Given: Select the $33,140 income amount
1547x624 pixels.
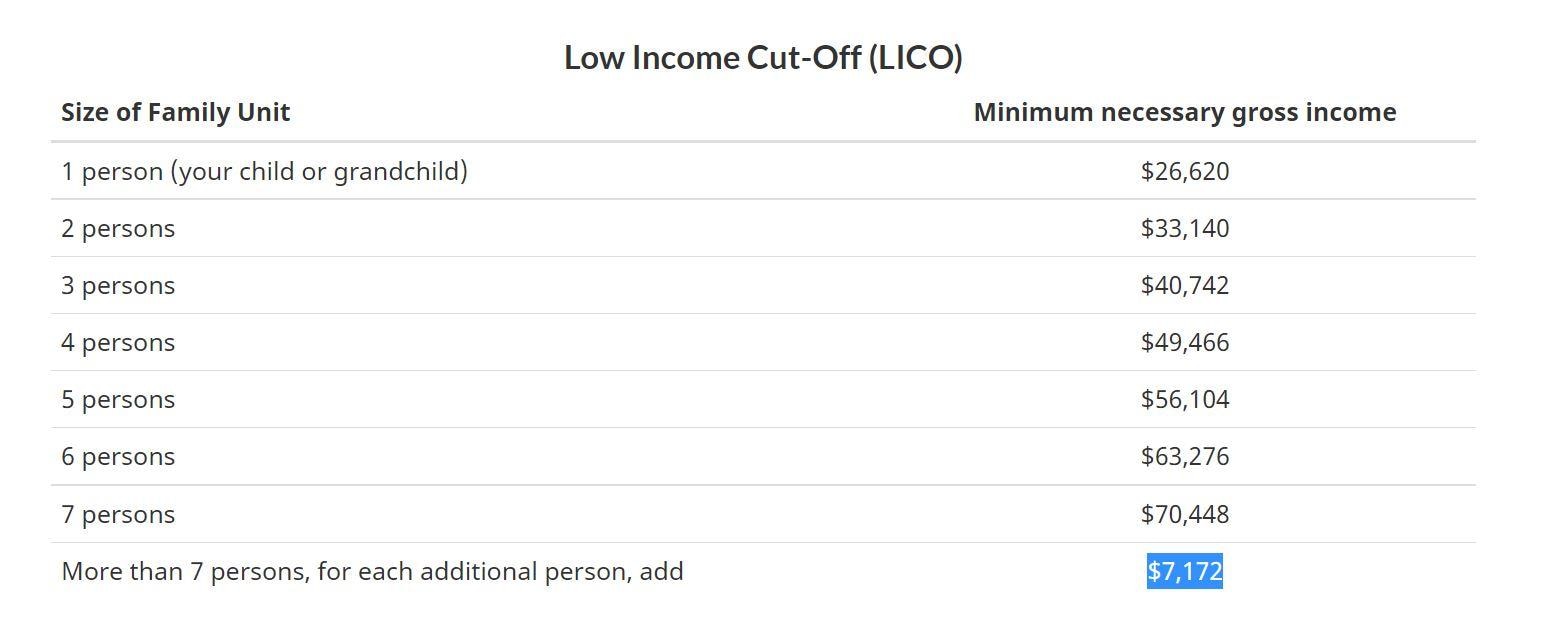Looking at the screenshot, I should tap(1184, 229).
